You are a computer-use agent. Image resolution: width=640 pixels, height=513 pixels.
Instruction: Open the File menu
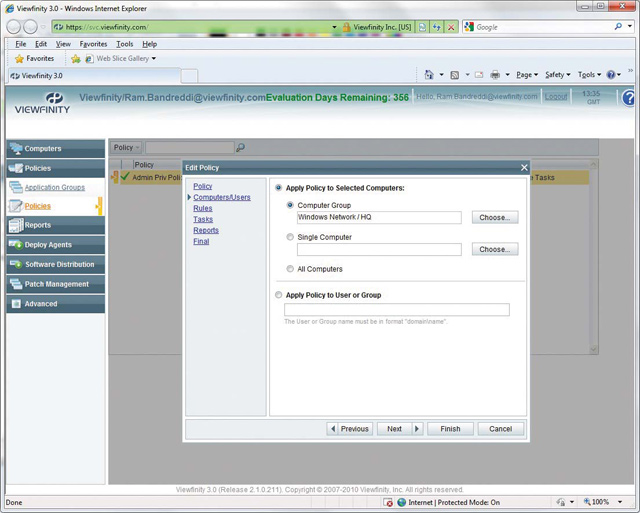(x=20, y=44)
